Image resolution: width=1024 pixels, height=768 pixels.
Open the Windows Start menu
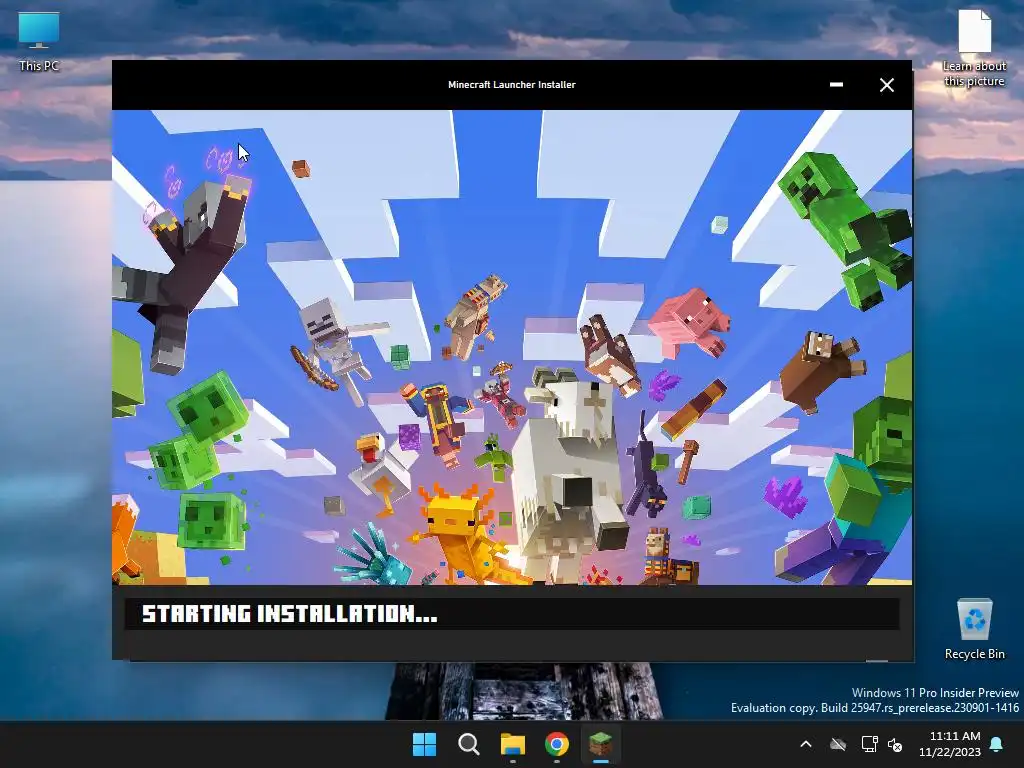pos(424,744)
